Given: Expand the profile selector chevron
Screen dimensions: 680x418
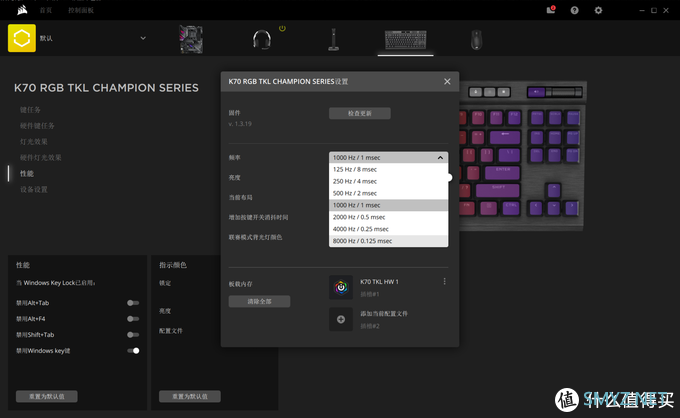Looking at the screenshot, I should pyautogui.click(x=143, y=38).
